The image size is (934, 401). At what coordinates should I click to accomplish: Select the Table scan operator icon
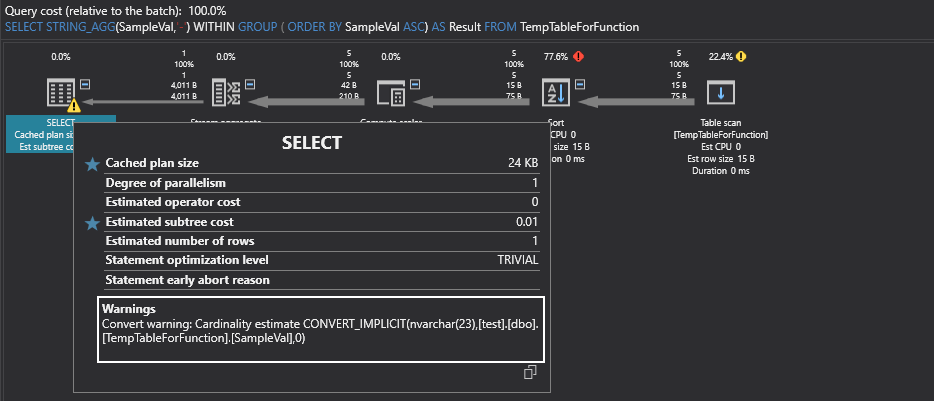coord(721,95)
